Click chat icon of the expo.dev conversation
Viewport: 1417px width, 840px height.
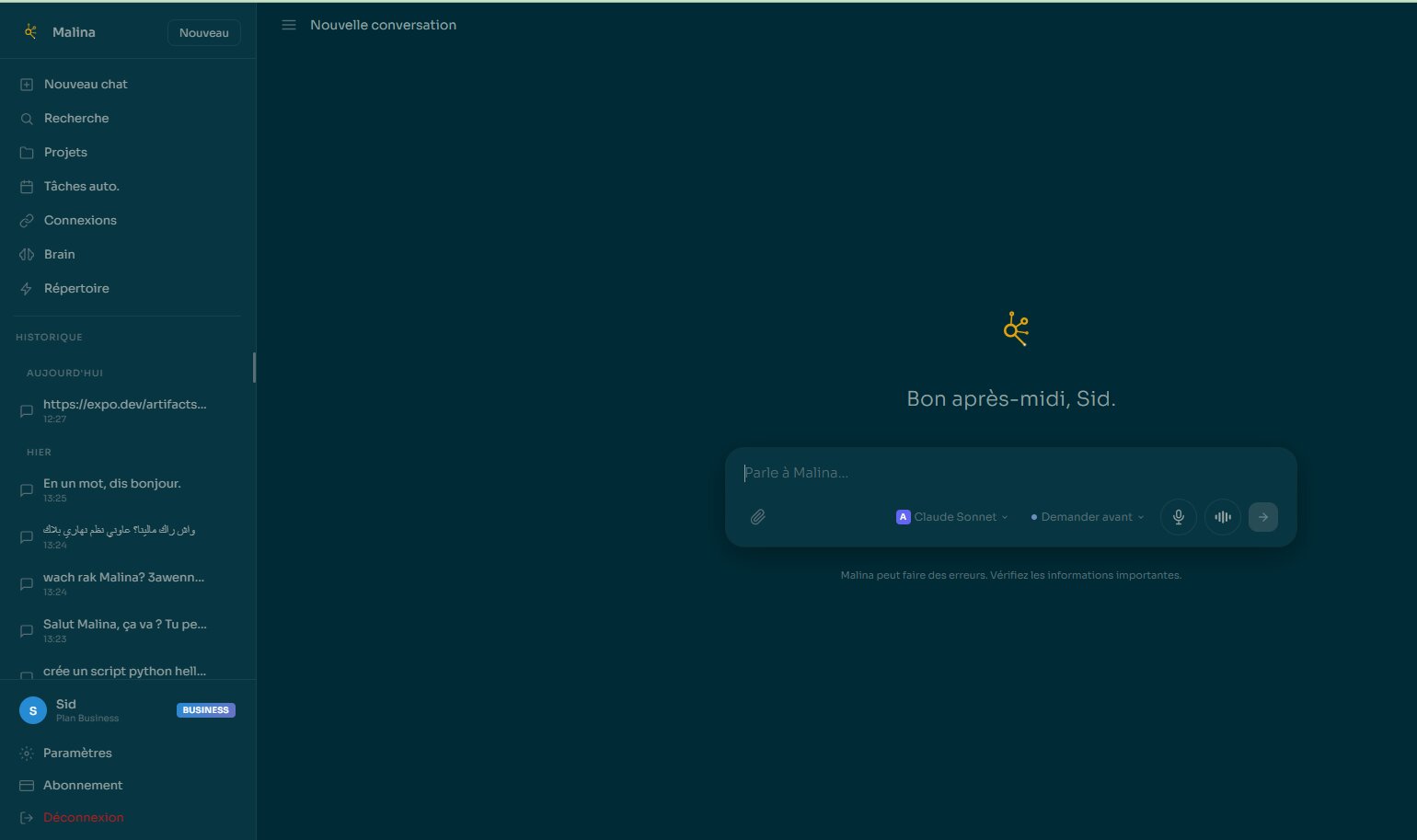(x=27, y=411)
